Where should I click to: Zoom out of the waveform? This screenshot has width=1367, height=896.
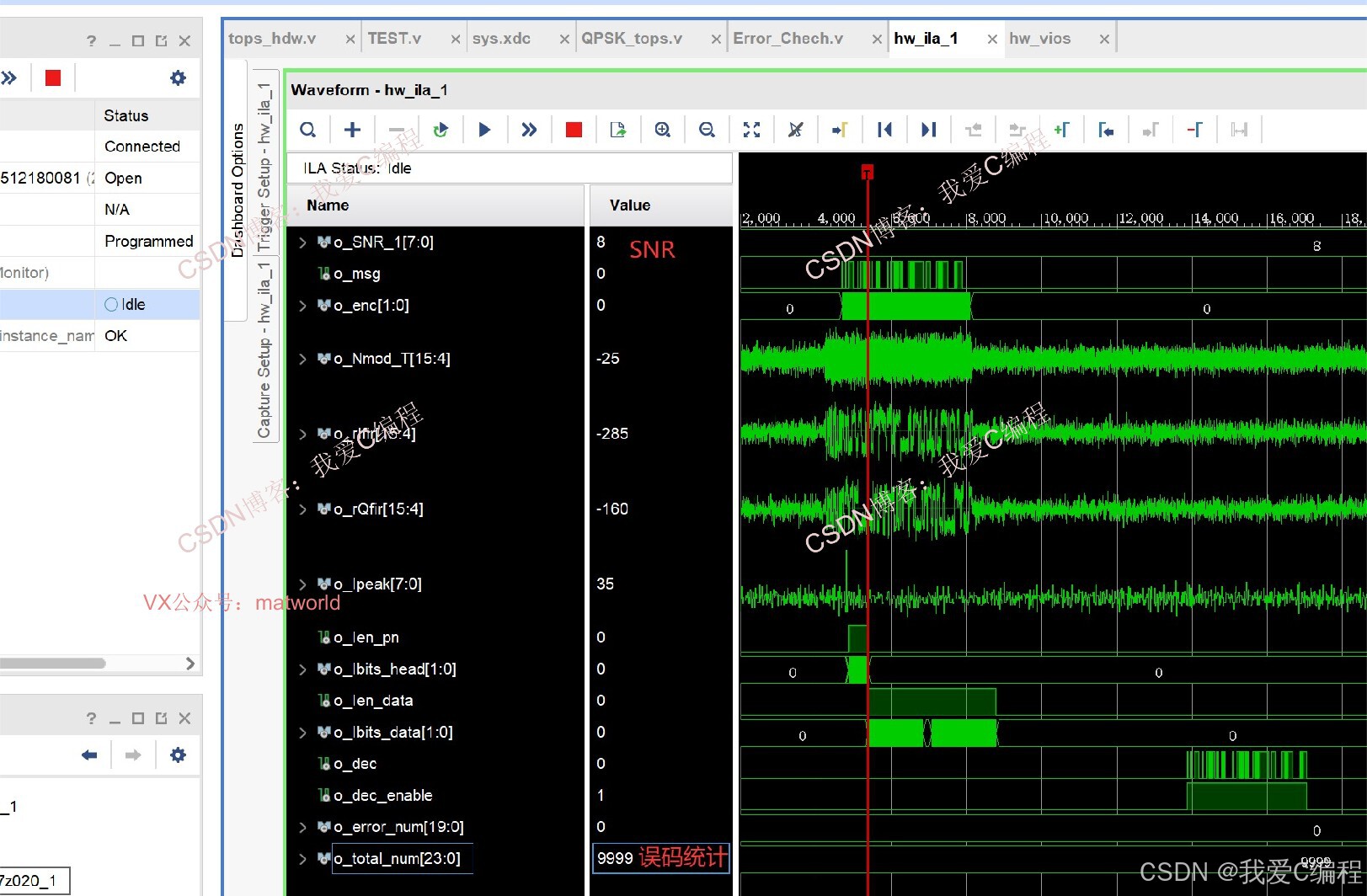point(707,130)
